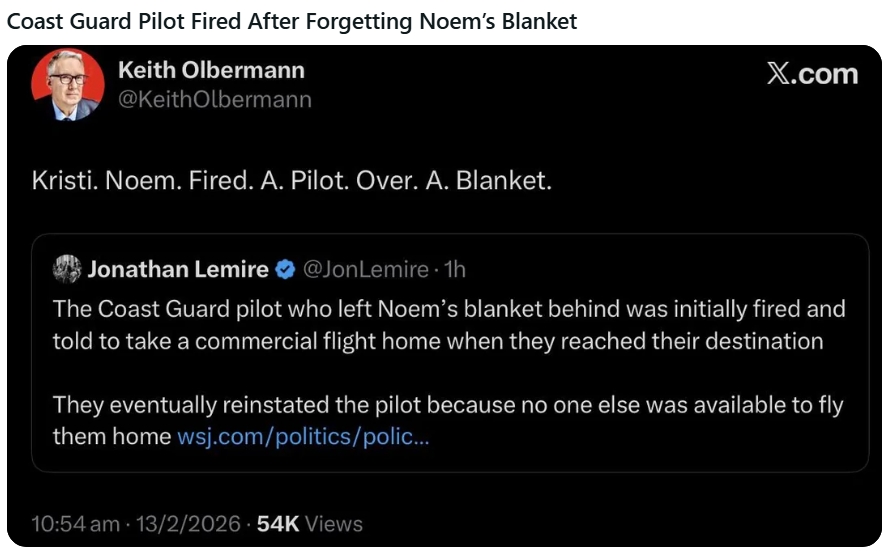
Task: Select the Jonathan Lemire author name
Action: (x=179, y=269)
